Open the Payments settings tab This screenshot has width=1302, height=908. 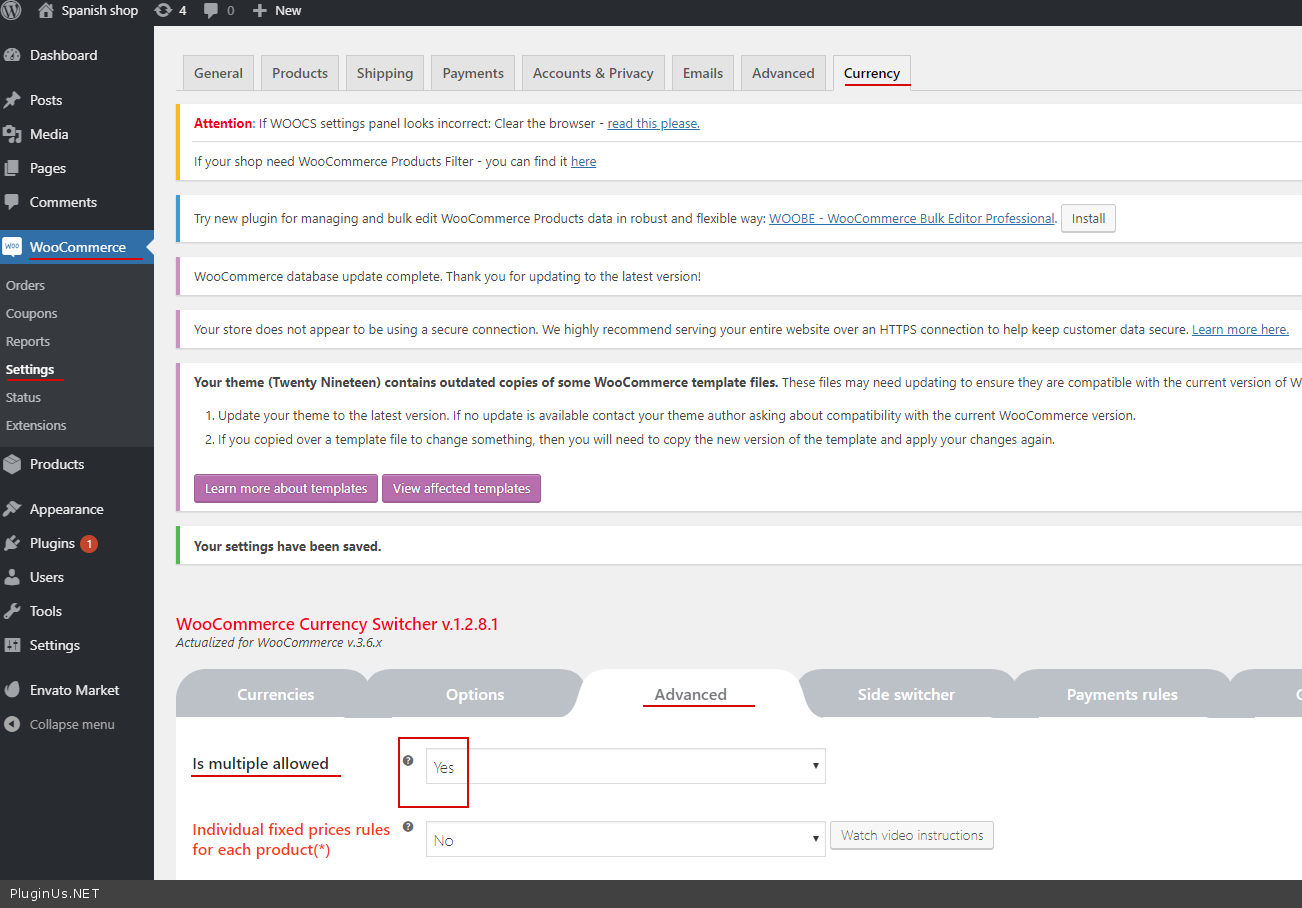click(x=473, y=73)
